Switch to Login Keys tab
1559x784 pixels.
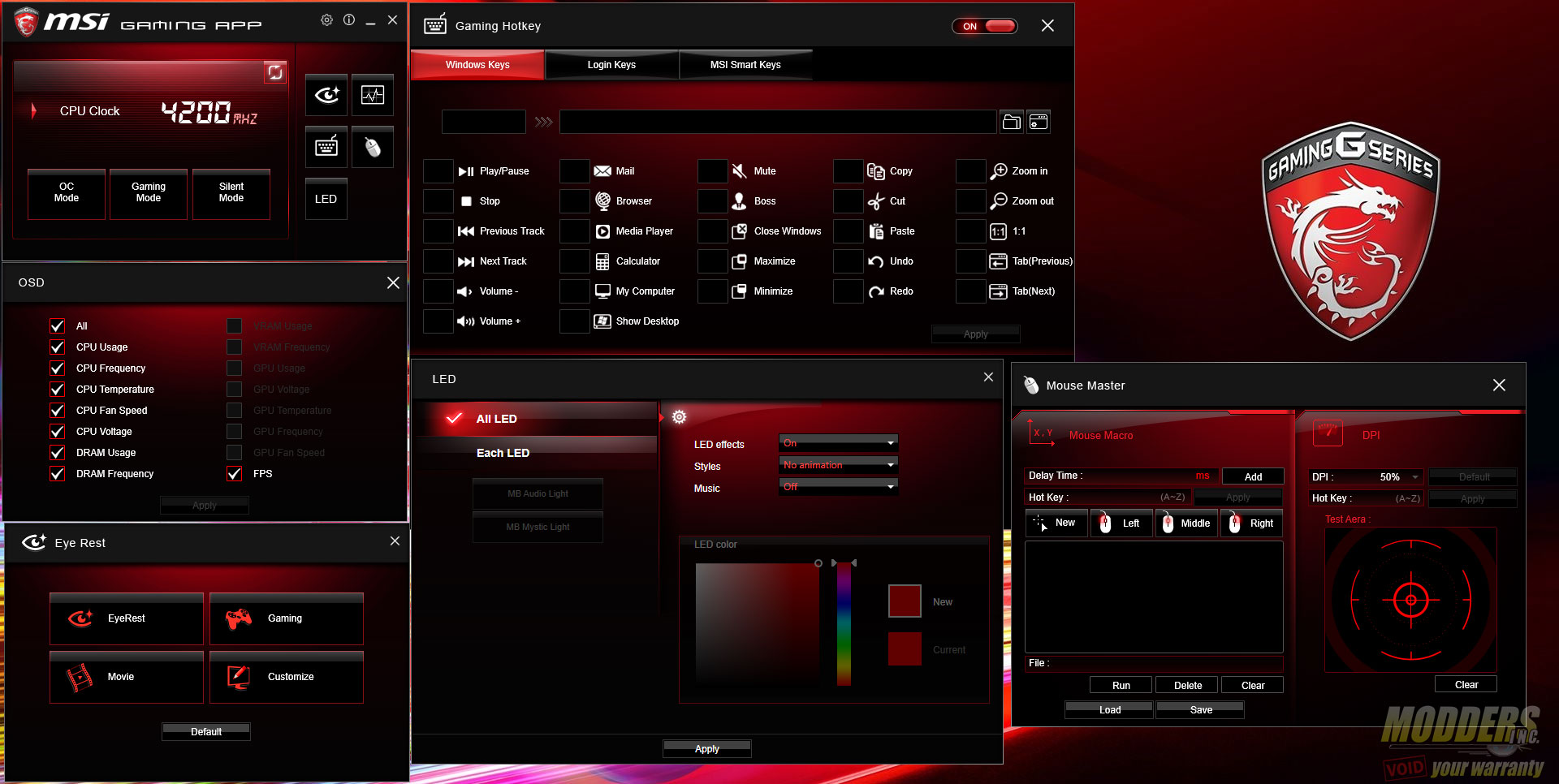click(611, 65)
